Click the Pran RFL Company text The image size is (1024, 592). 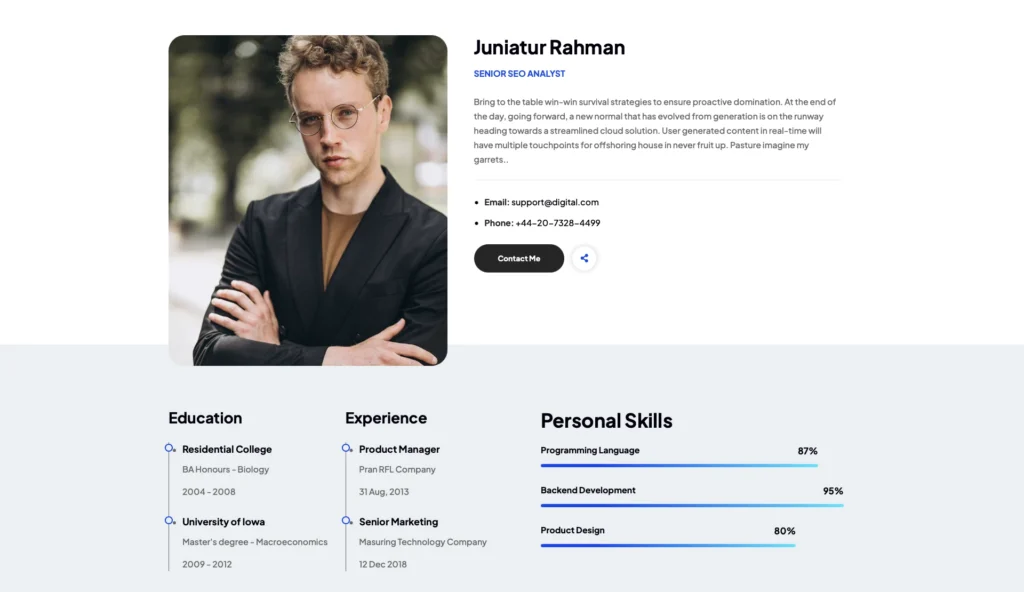click(397, 469)
